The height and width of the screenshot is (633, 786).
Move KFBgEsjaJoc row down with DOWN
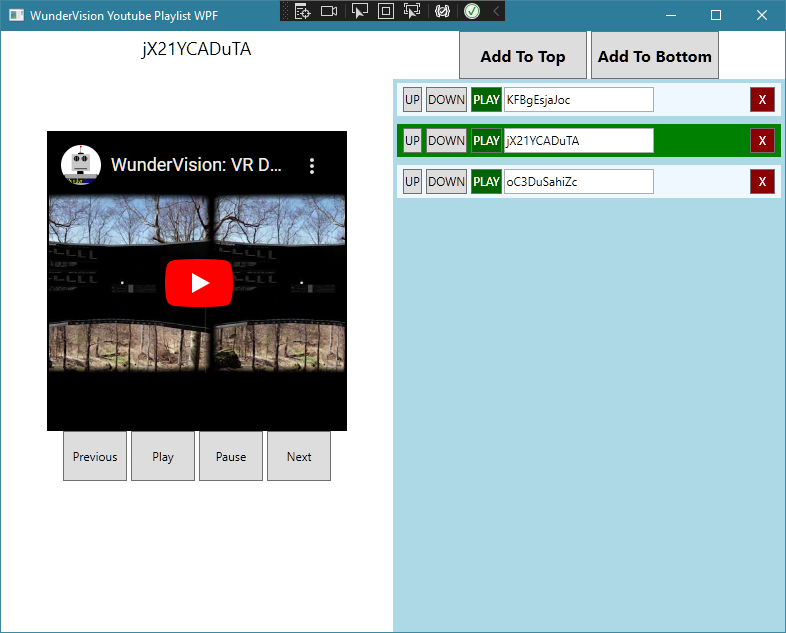click(x=447, y=100)
